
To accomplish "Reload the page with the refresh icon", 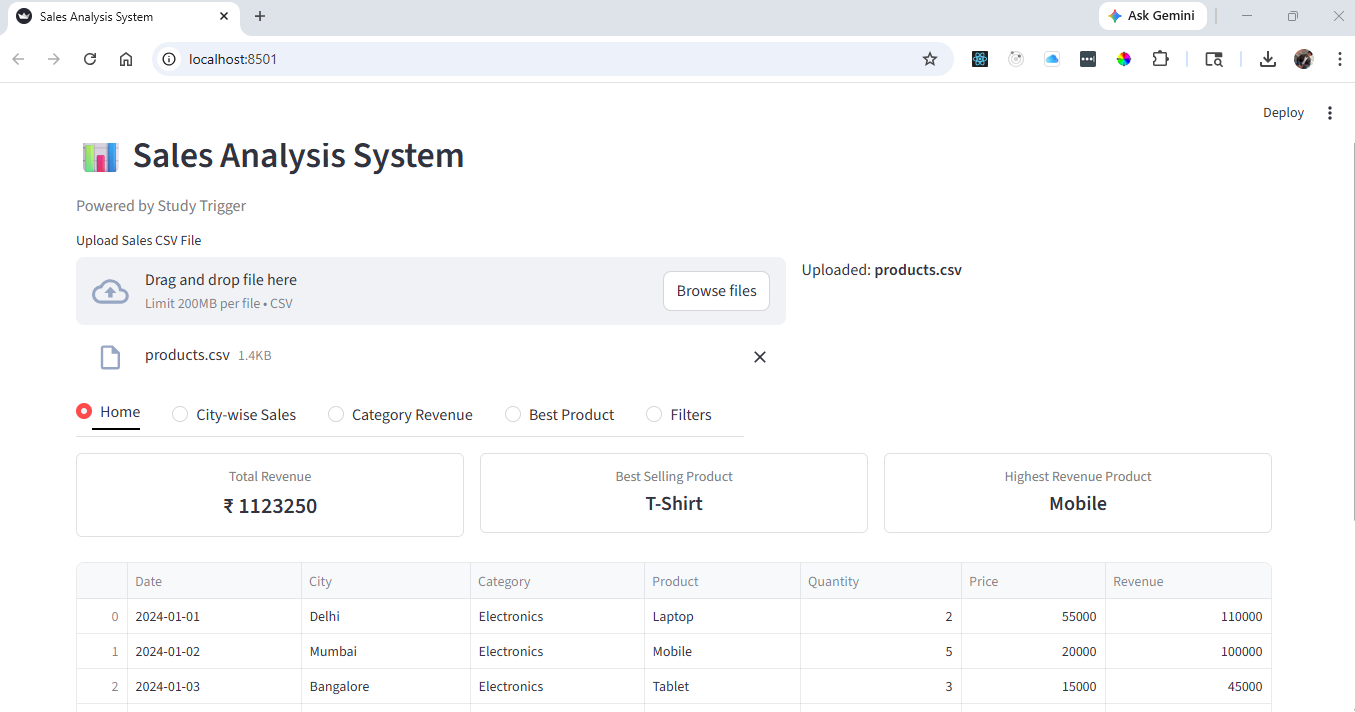I will point(89,59).
